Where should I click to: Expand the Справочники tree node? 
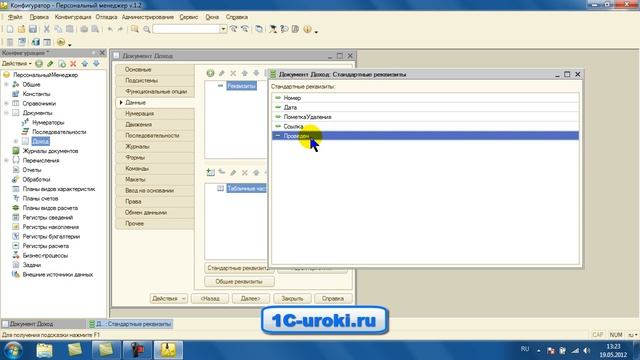click(7, 103)
